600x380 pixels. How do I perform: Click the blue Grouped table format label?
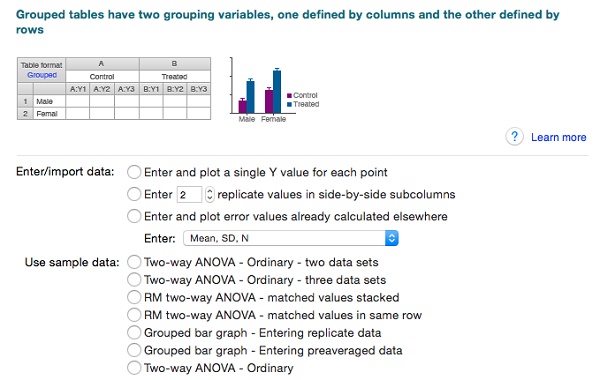42,75
